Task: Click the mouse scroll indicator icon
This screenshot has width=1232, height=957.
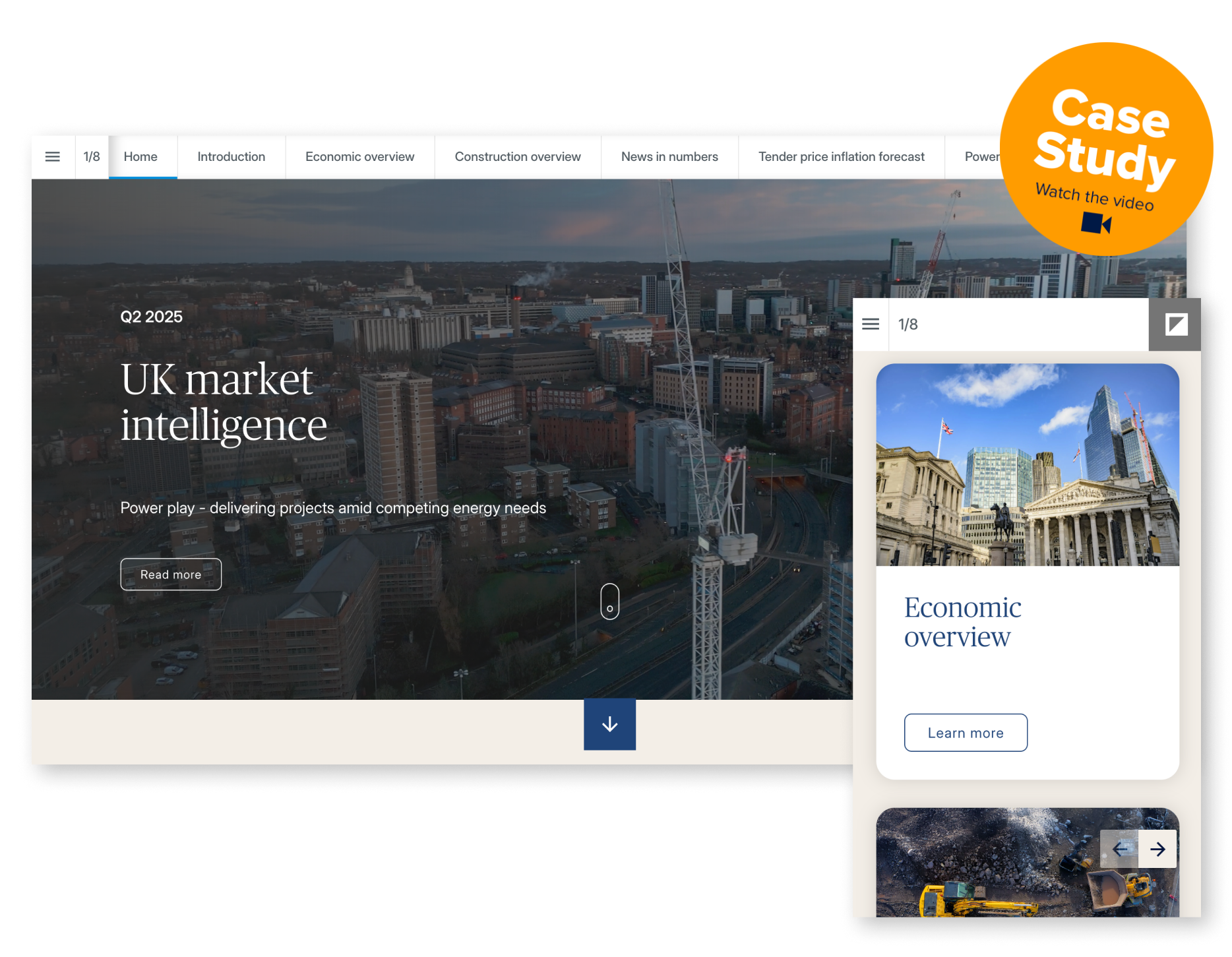Action: point(609,602)
